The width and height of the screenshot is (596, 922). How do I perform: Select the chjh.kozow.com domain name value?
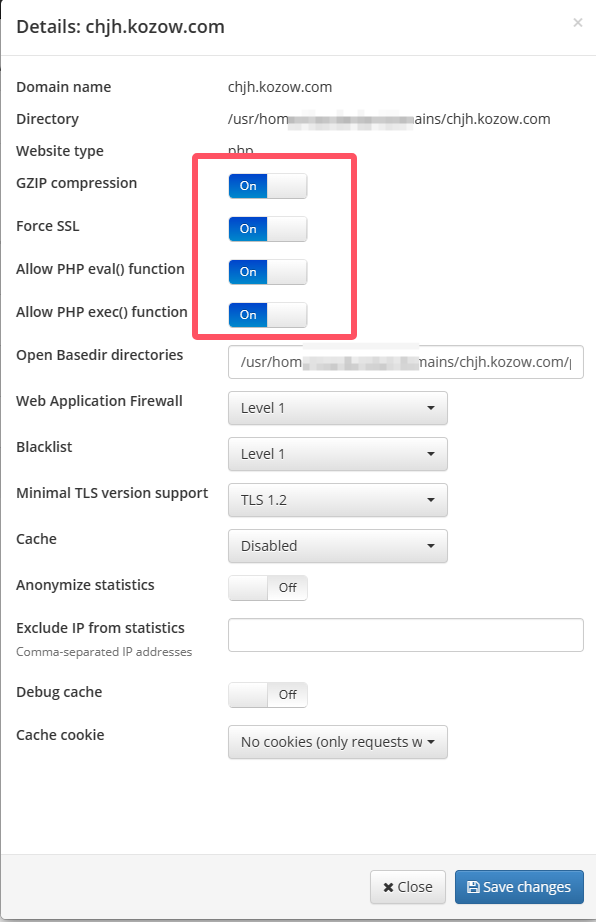(x=280, y=87)
